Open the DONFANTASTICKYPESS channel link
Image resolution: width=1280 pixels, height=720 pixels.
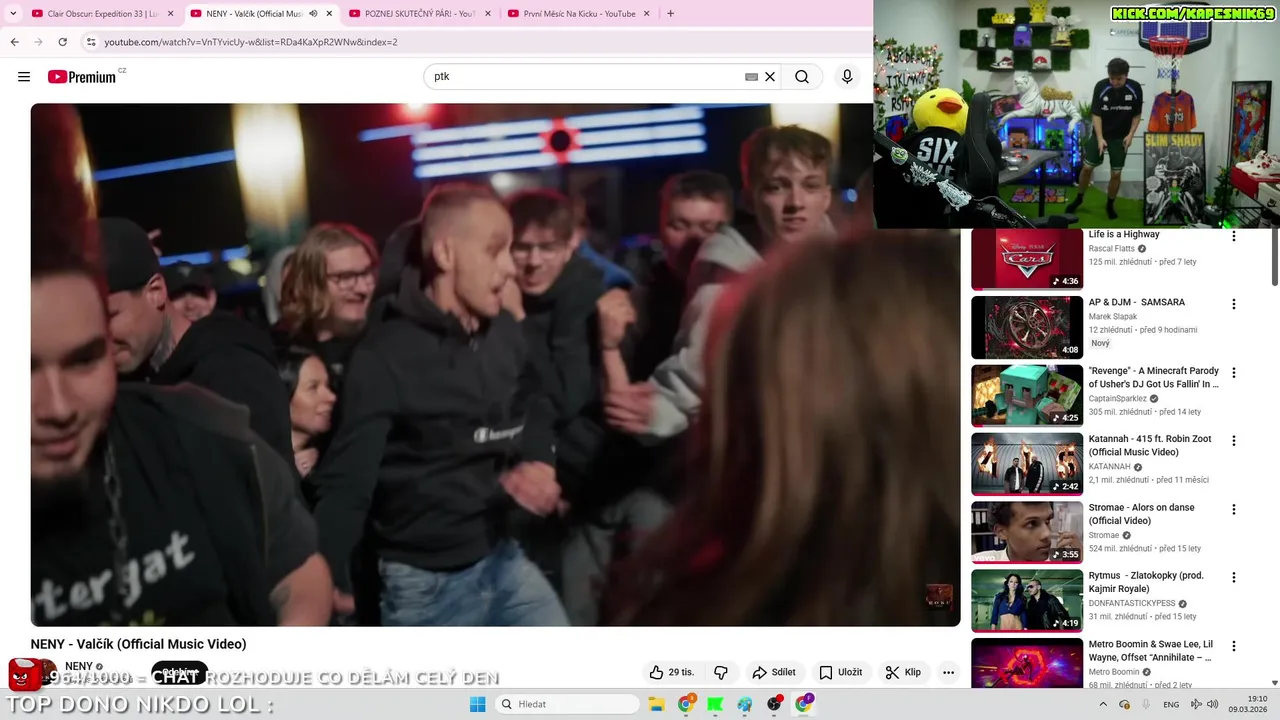(1132, 603)
